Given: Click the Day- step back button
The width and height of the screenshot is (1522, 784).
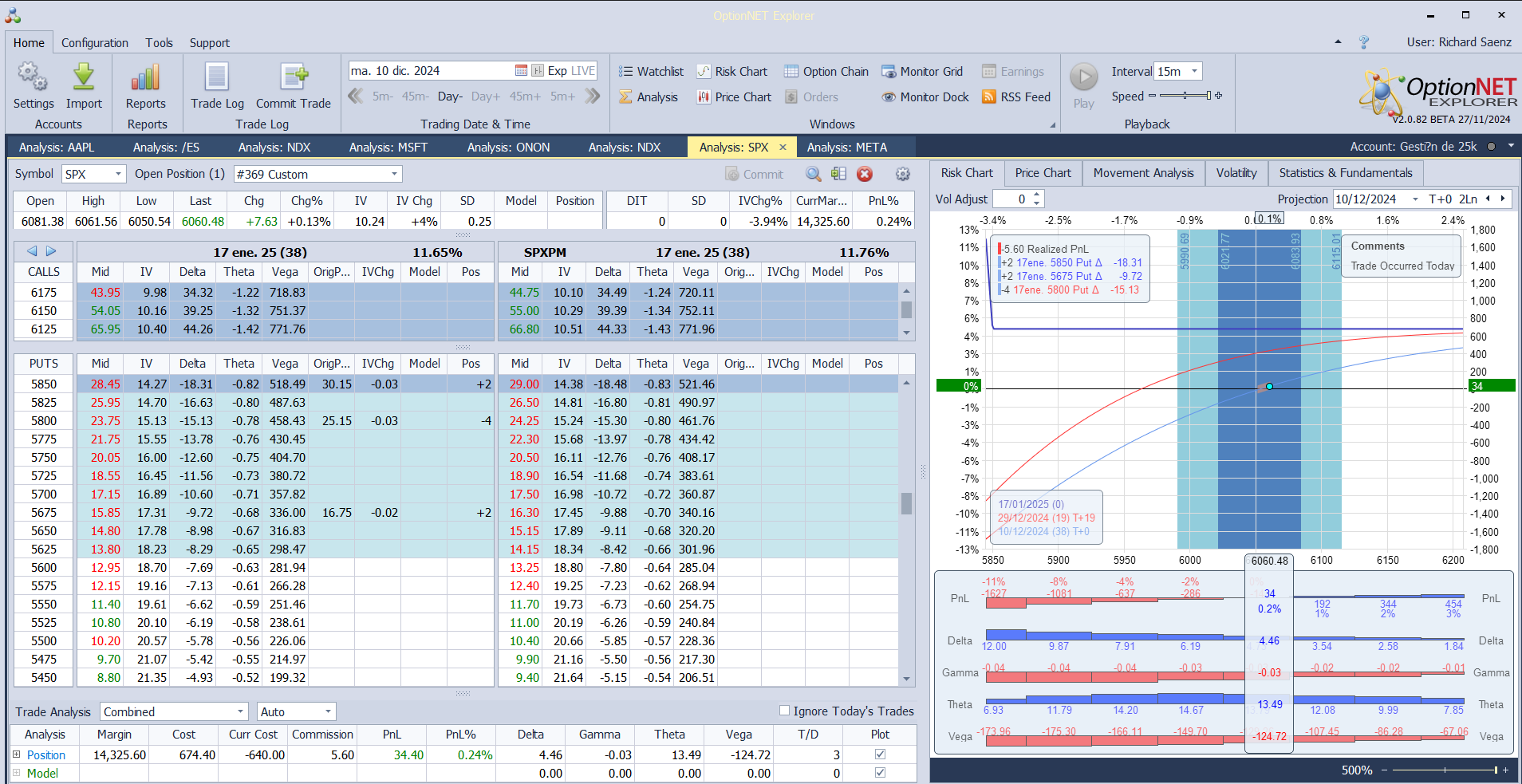Looking at the screenshot, I should tap(450, 97).
